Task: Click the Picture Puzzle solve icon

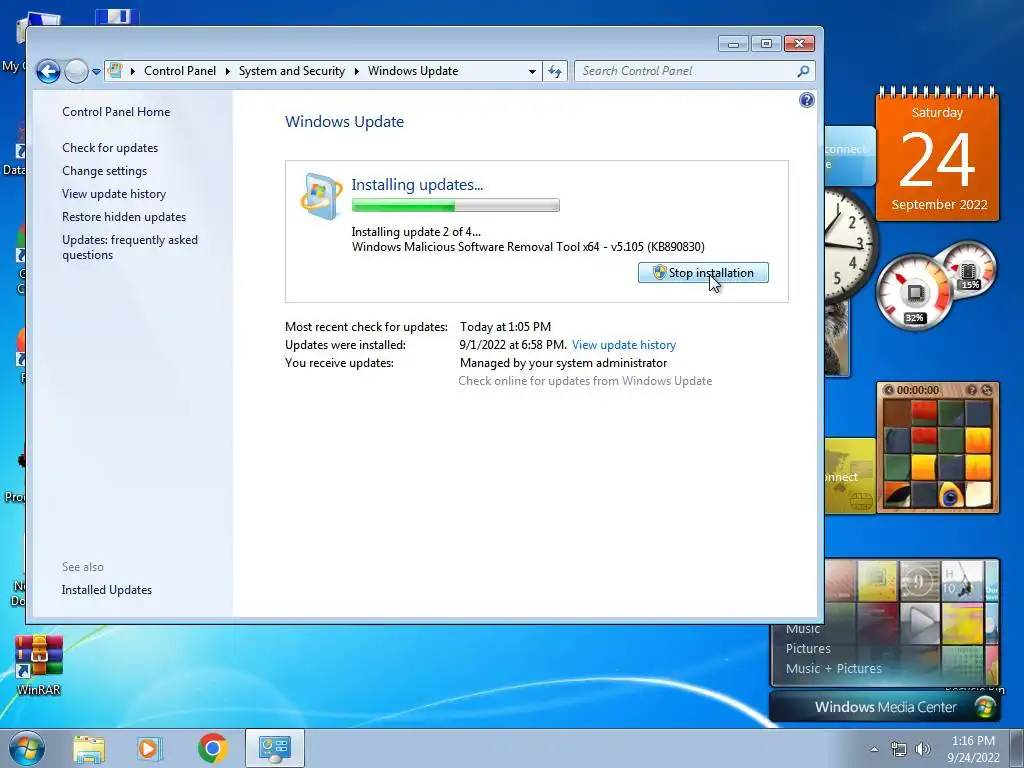Action: click(x=986, y=390)
